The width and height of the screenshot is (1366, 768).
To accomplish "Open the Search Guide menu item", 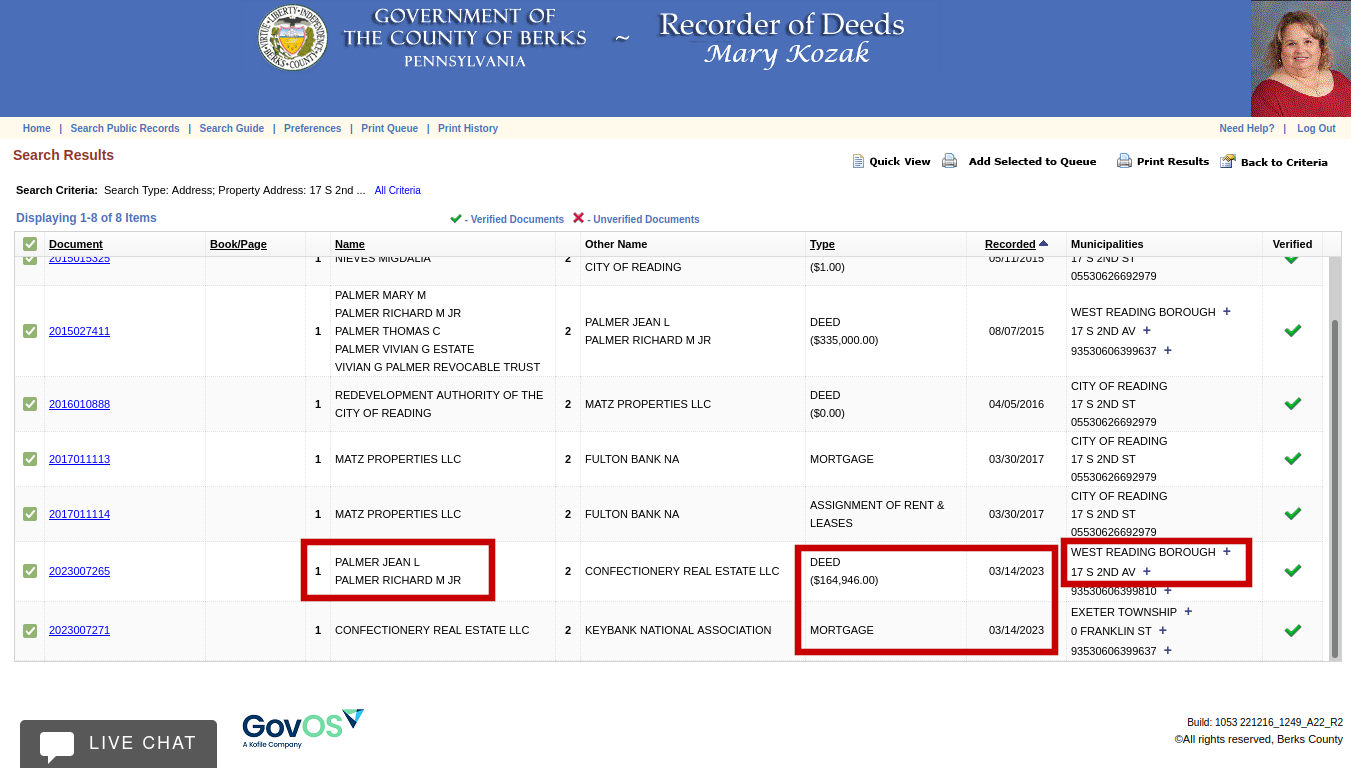I will tap(232, 128).
